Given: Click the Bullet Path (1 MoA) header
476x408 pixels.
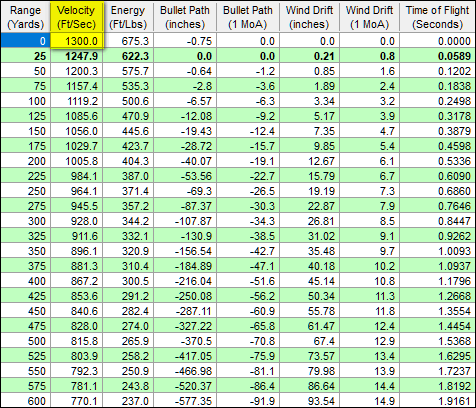Looking at the screenshot, I should pyautogui.click(x=248, y=17).
